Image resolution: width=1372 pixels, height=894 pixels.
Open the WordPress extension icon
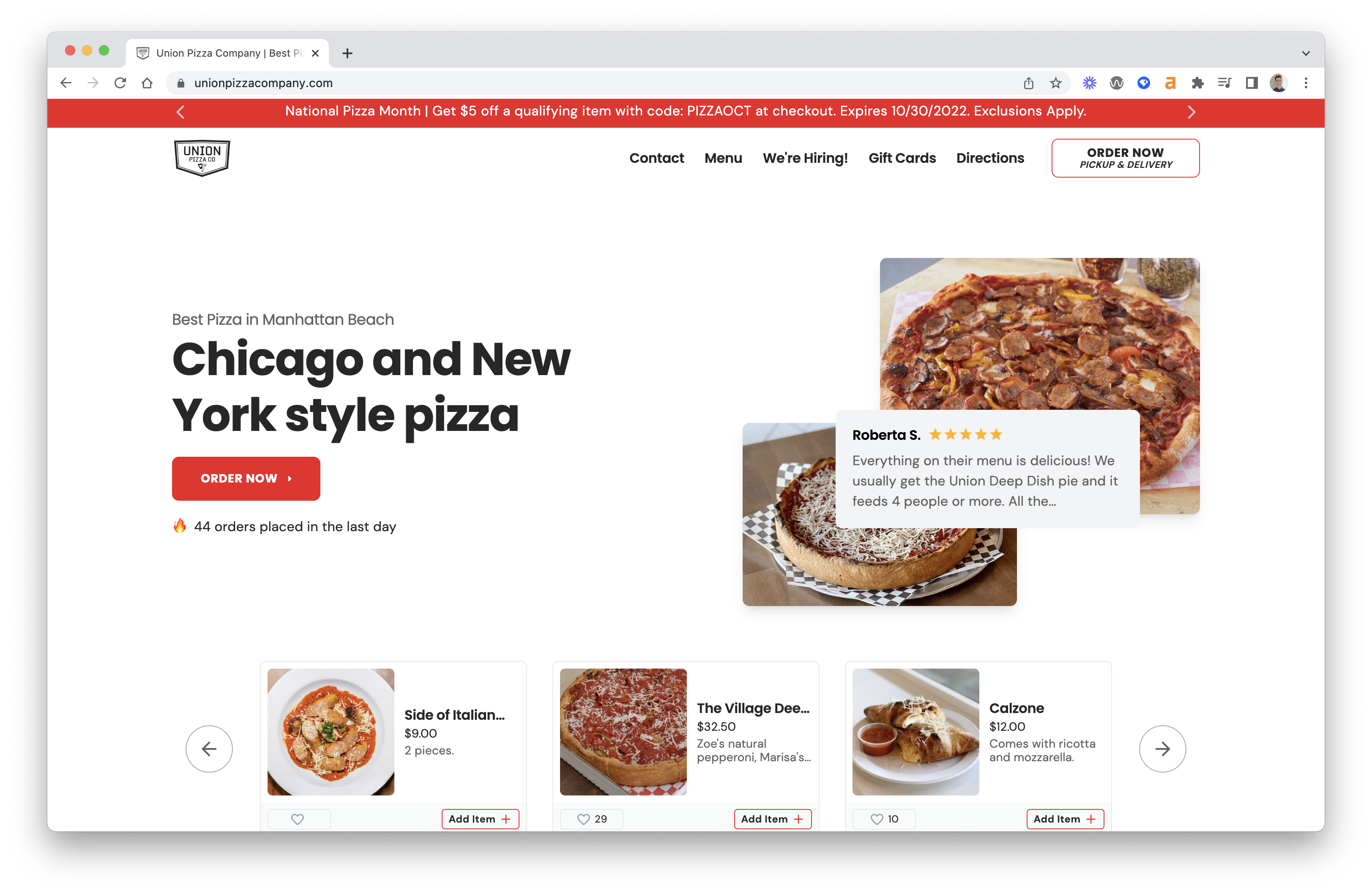(1117, 83)
